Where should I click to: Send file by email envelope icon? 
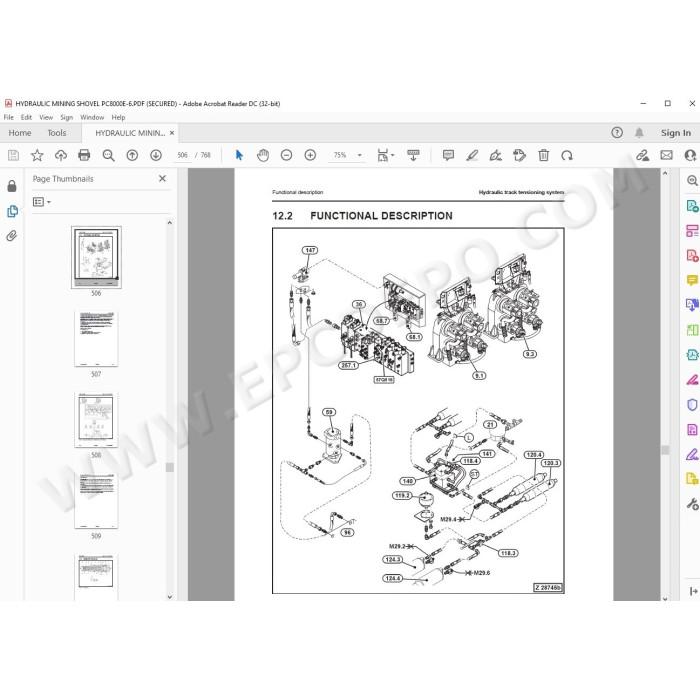667,155
